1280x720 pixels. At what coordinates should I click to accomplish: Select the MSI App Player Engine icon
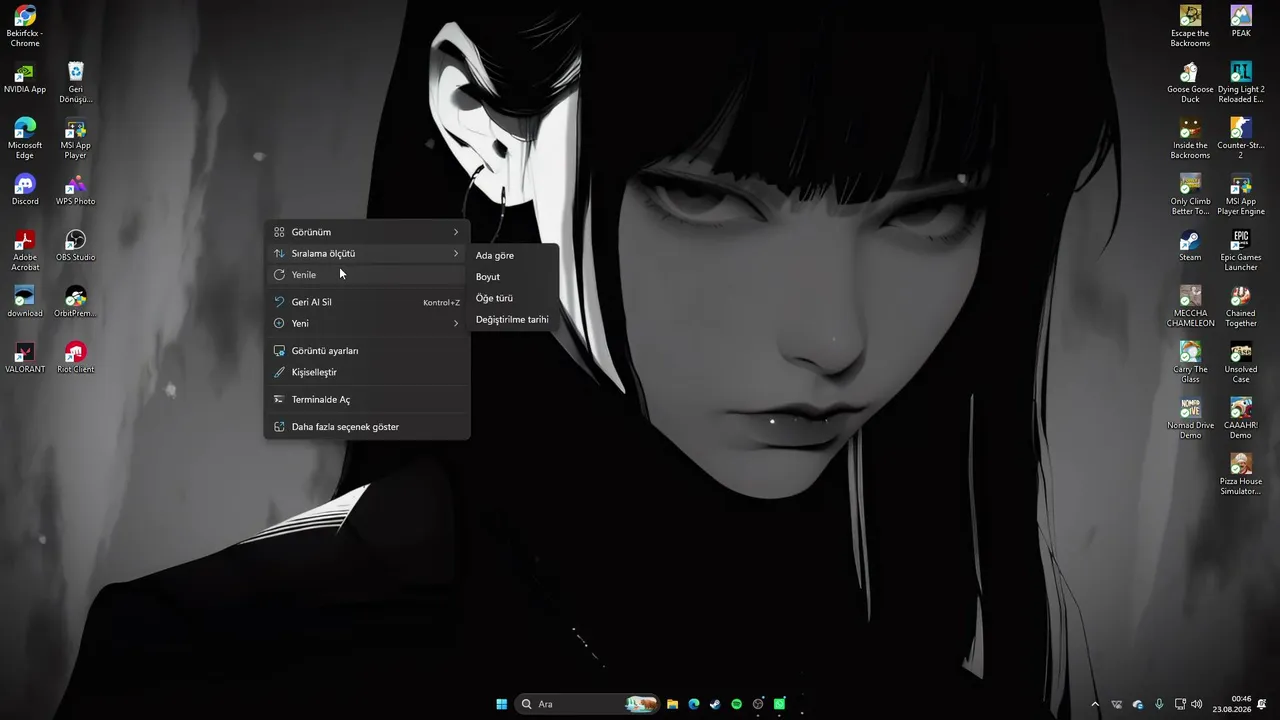click(1241, 194)
